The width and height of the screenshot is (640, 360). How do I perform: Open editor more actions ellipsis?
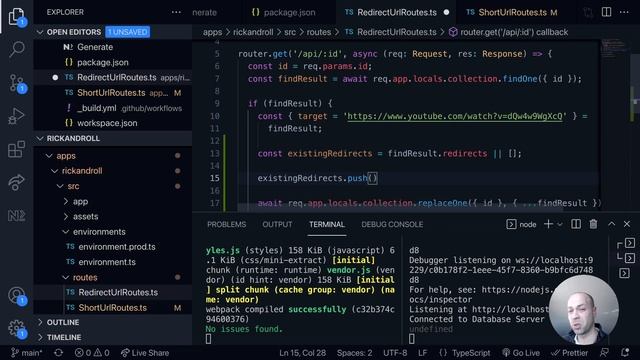coord(624,12)
